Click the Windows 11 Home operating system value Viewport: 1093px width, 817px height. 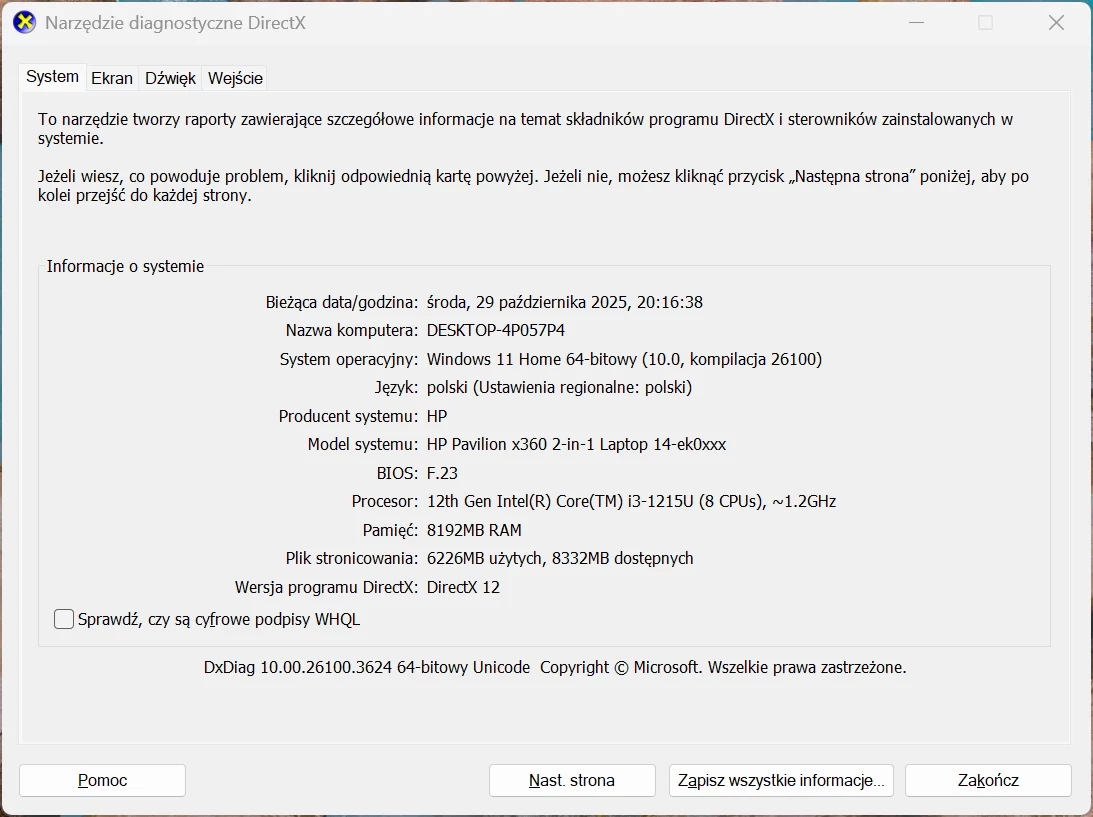coord(624,359)
